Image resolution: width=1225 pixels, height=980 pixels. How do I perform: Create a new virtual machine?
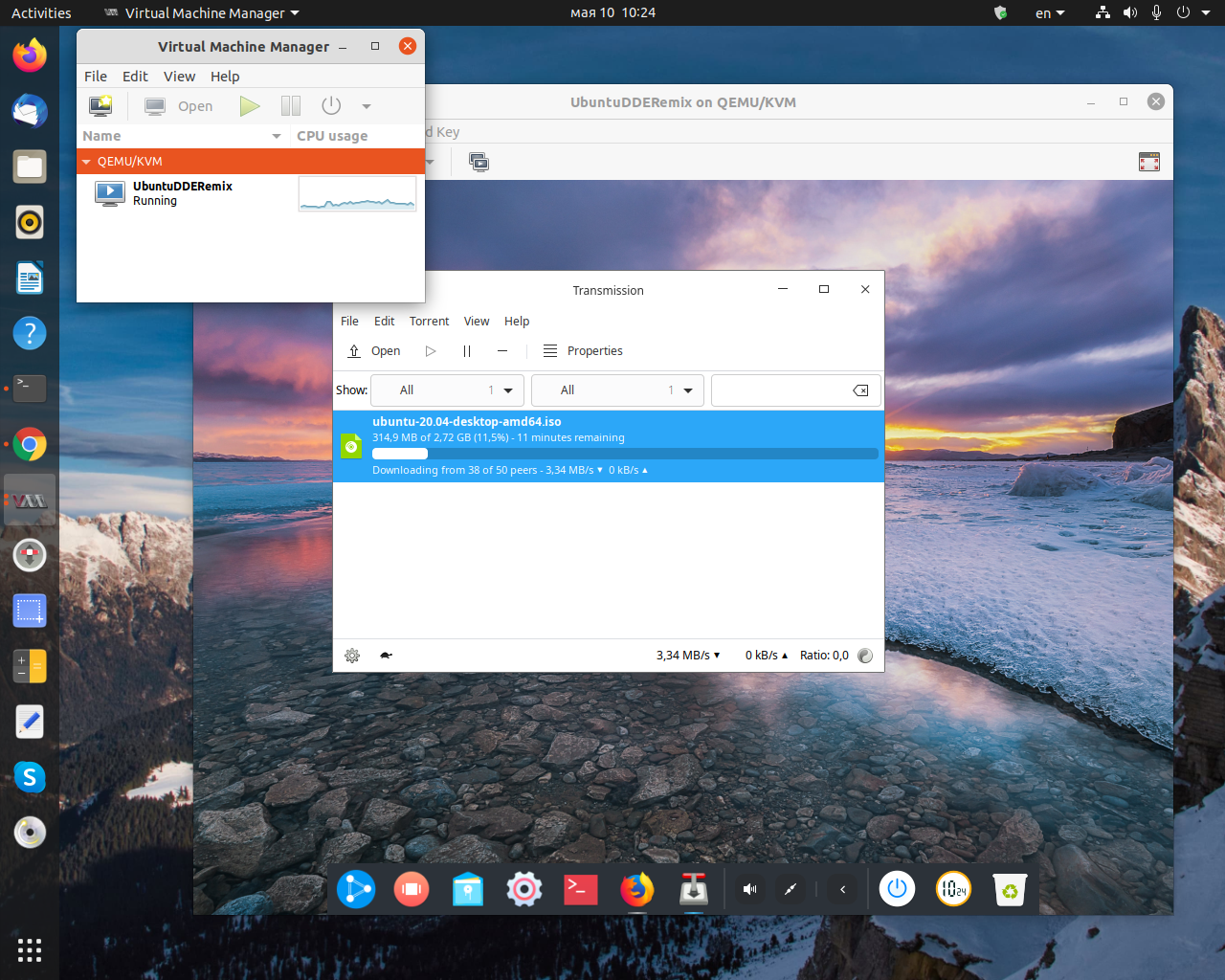pos(100,105)
